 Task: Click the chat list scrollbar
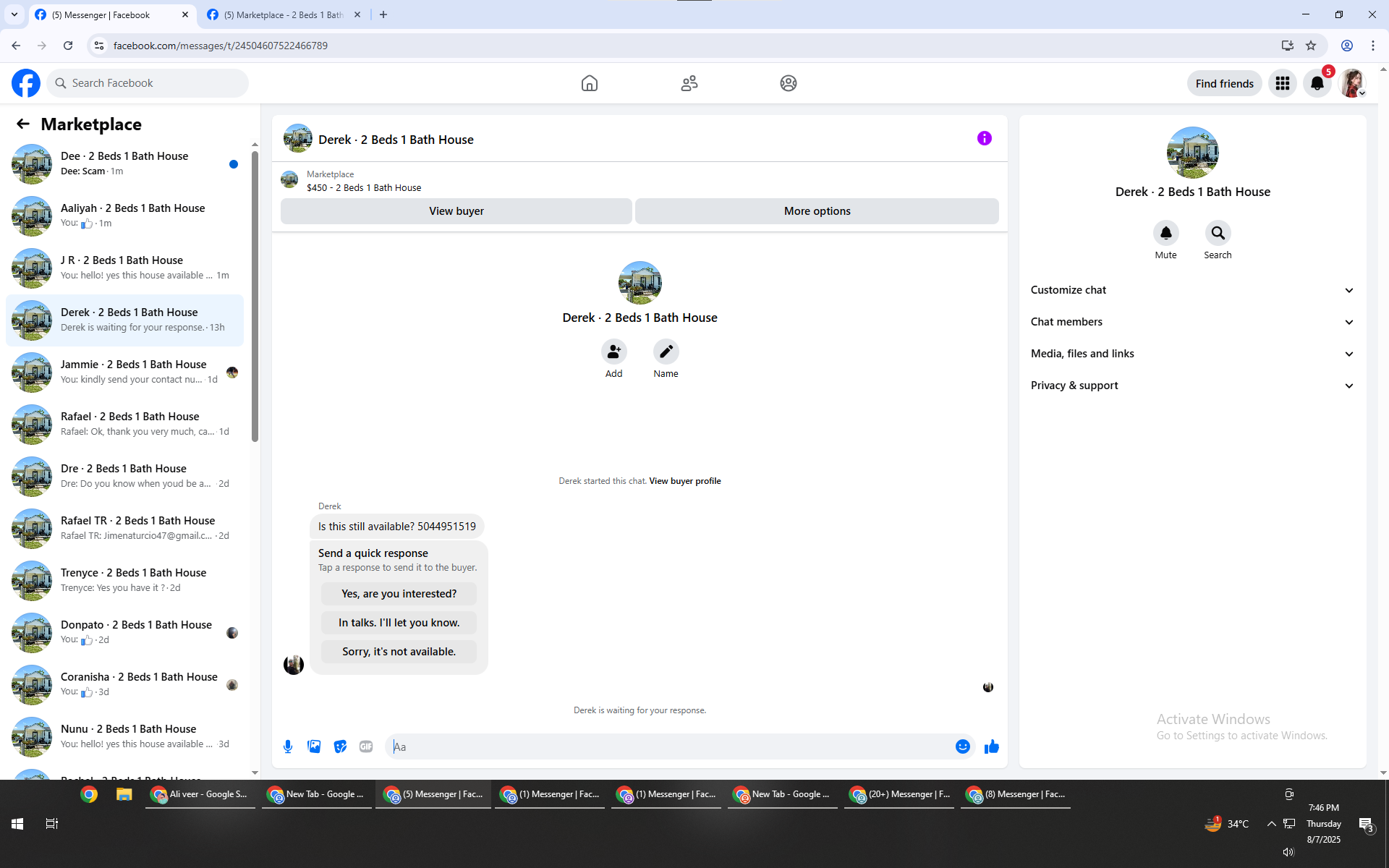click(x=255, y=297)
